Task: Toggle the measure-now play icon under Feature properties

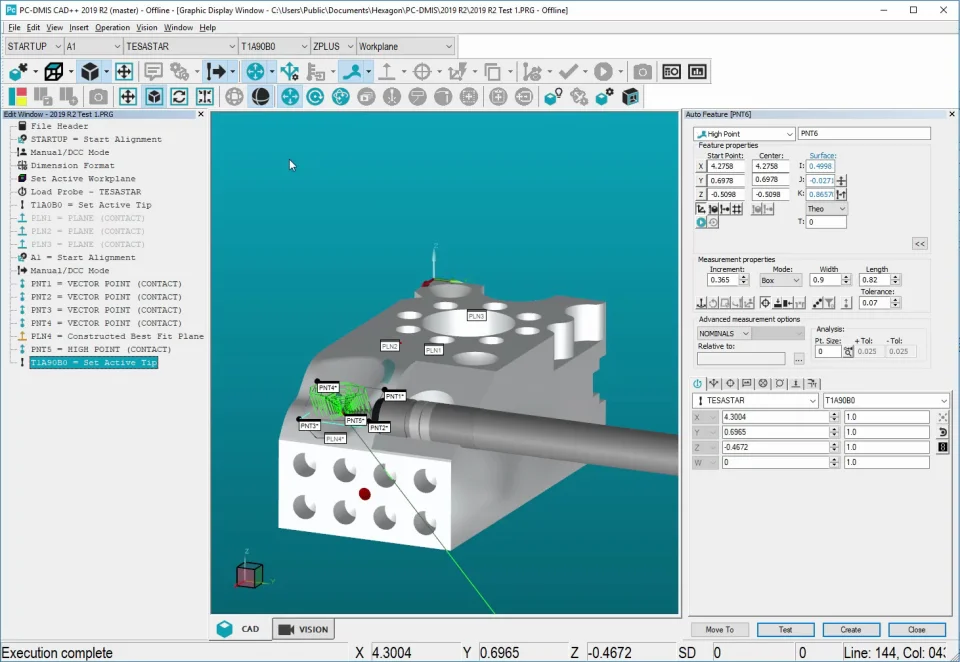Action: tap(701, 223)
